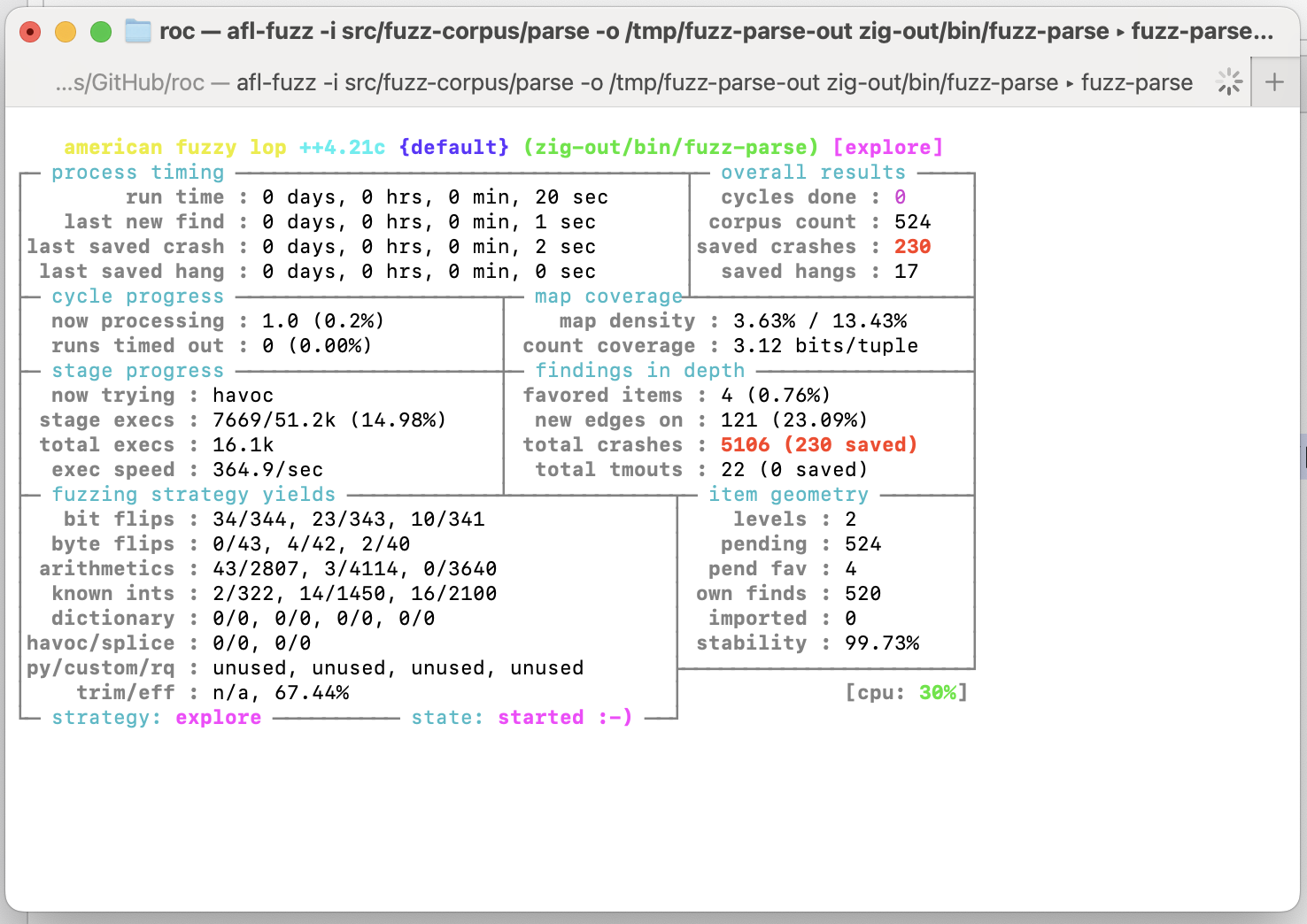This screenshot has width=1307, height=924.
Task: Open a new terminal tab with plus button
Action: 1274,82
